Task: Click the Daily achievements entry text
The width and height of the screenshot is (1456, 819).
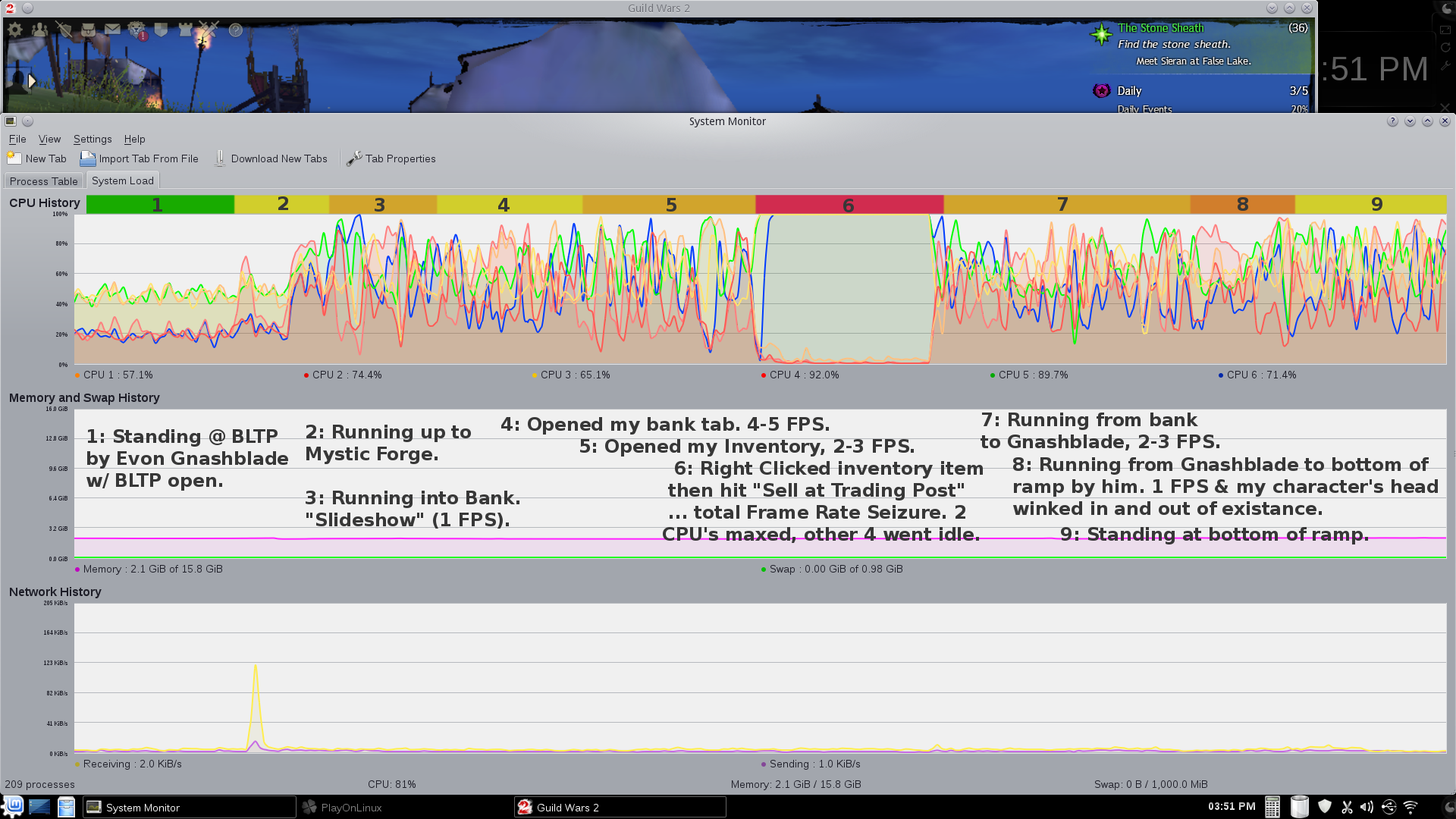Action: pos(1129,91)
